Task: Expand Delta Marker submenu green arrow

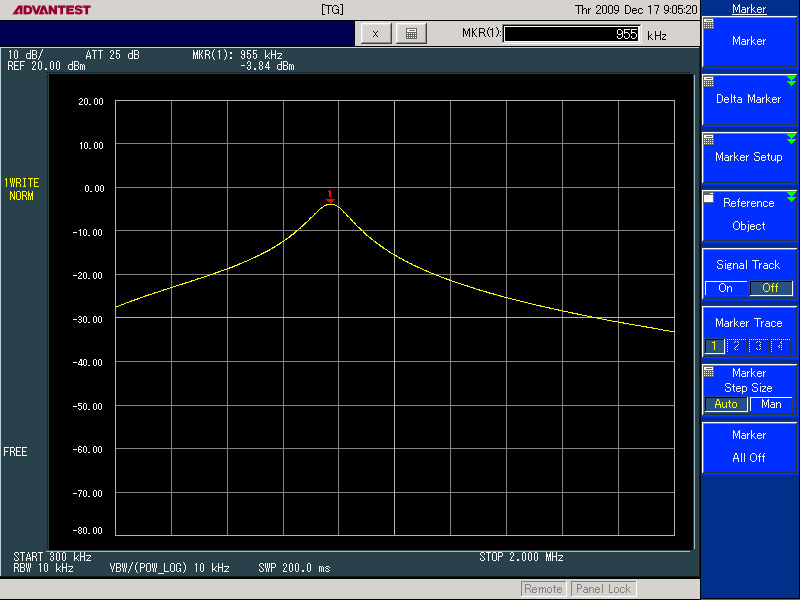Action: tap(791, 82)
